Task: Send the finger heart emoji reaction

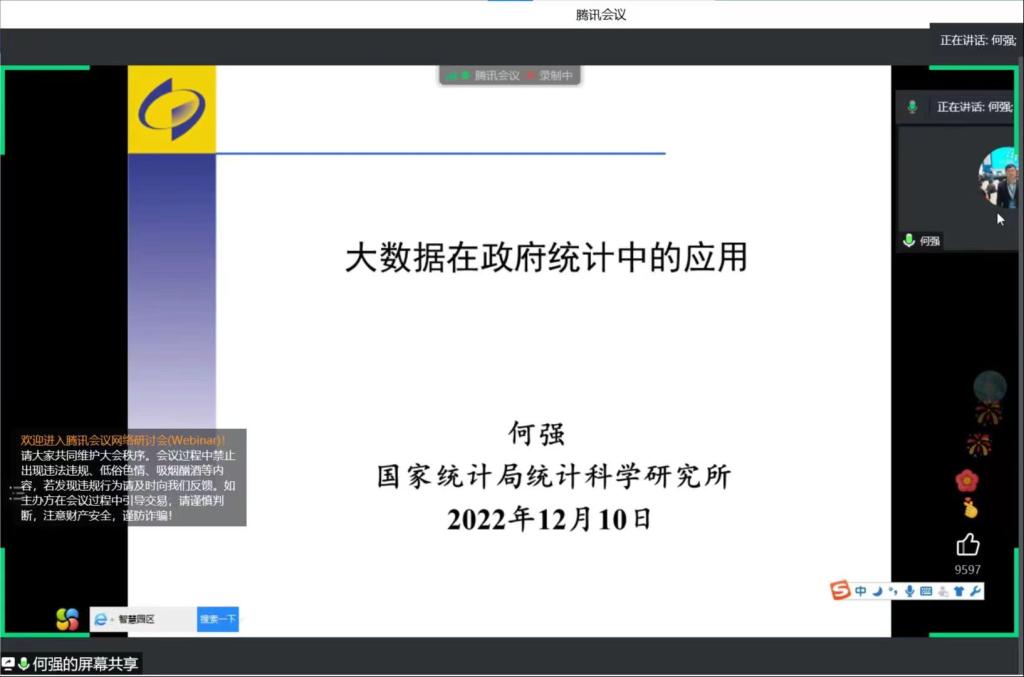Action: (968, 509)
